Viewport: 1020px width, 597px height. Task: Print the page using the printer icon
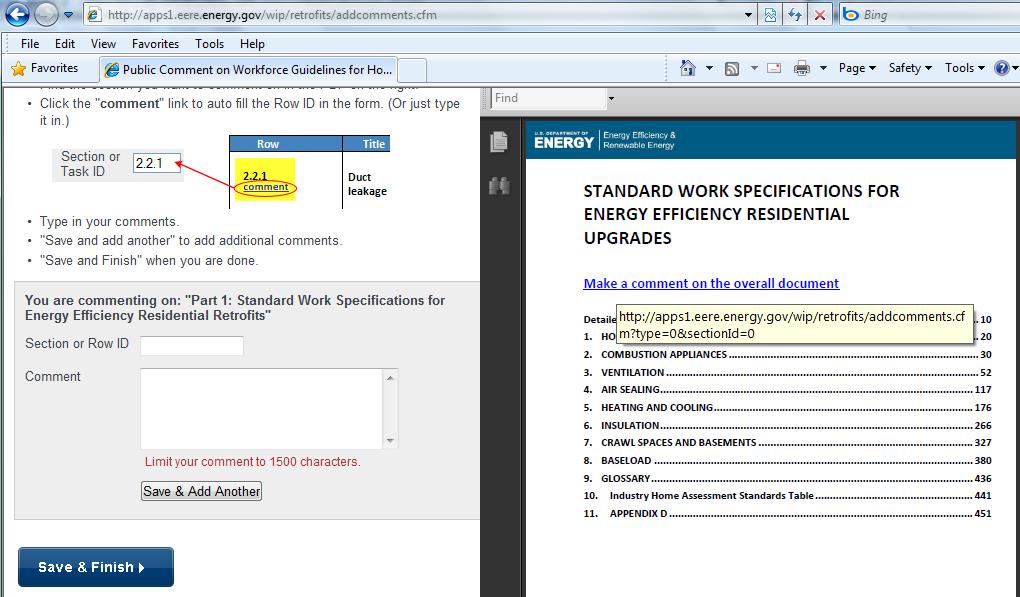(x=801, y=68)
